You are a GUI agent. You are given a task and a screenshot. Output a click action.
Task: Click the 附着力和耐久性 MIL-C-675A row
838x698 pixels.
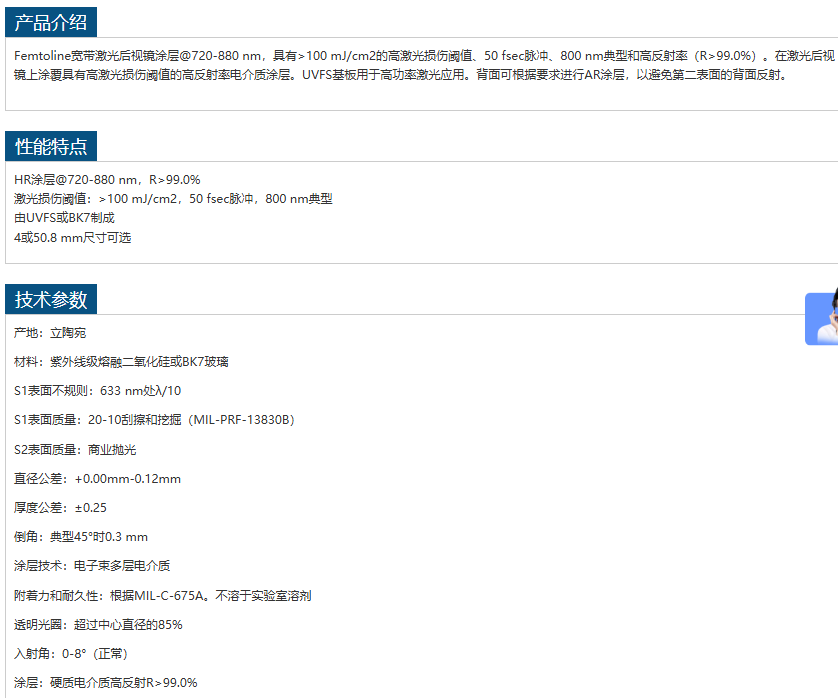pos(162,596)
